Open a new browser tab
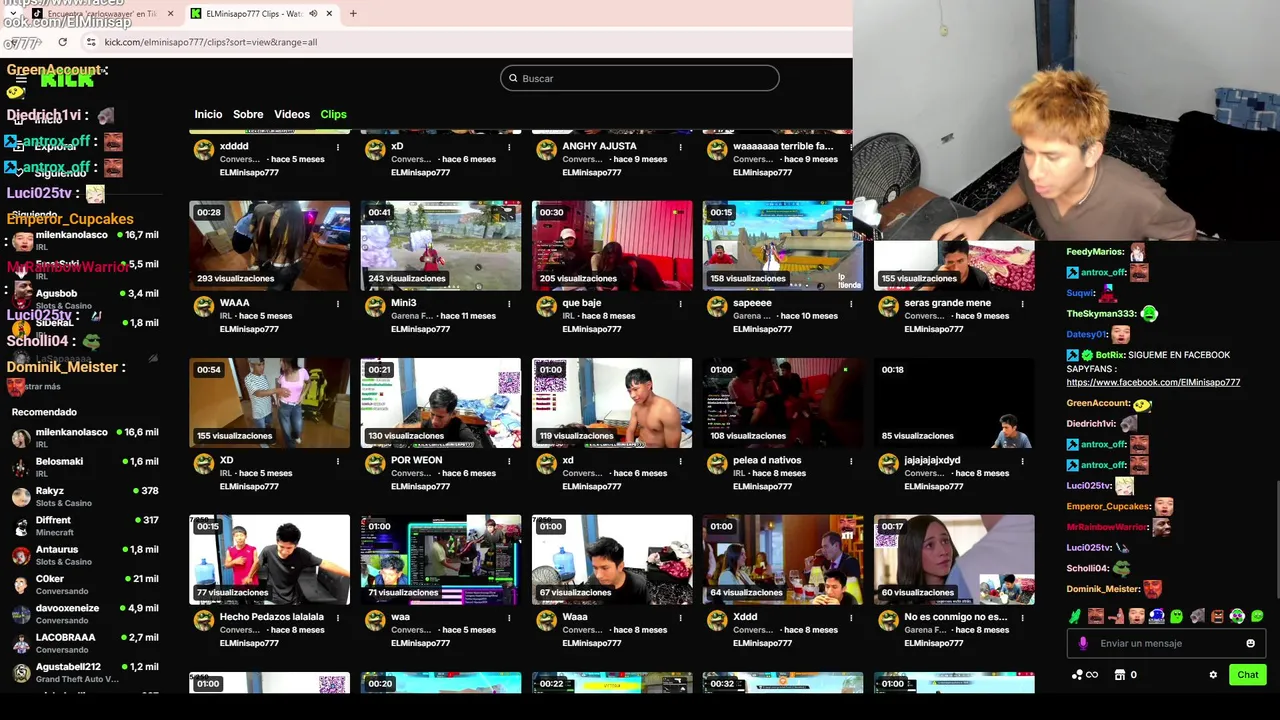 [x=353, y=14]
